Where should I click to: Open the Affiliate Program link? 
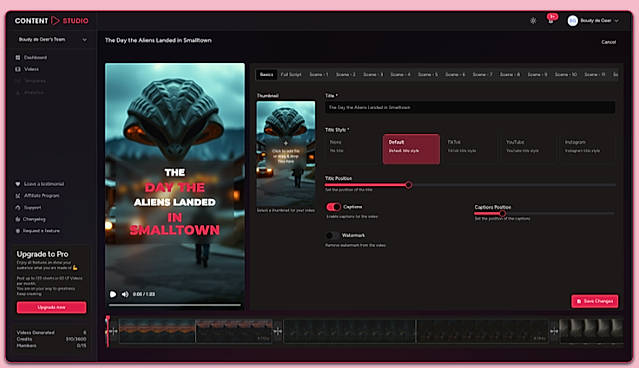click(37, 196)
